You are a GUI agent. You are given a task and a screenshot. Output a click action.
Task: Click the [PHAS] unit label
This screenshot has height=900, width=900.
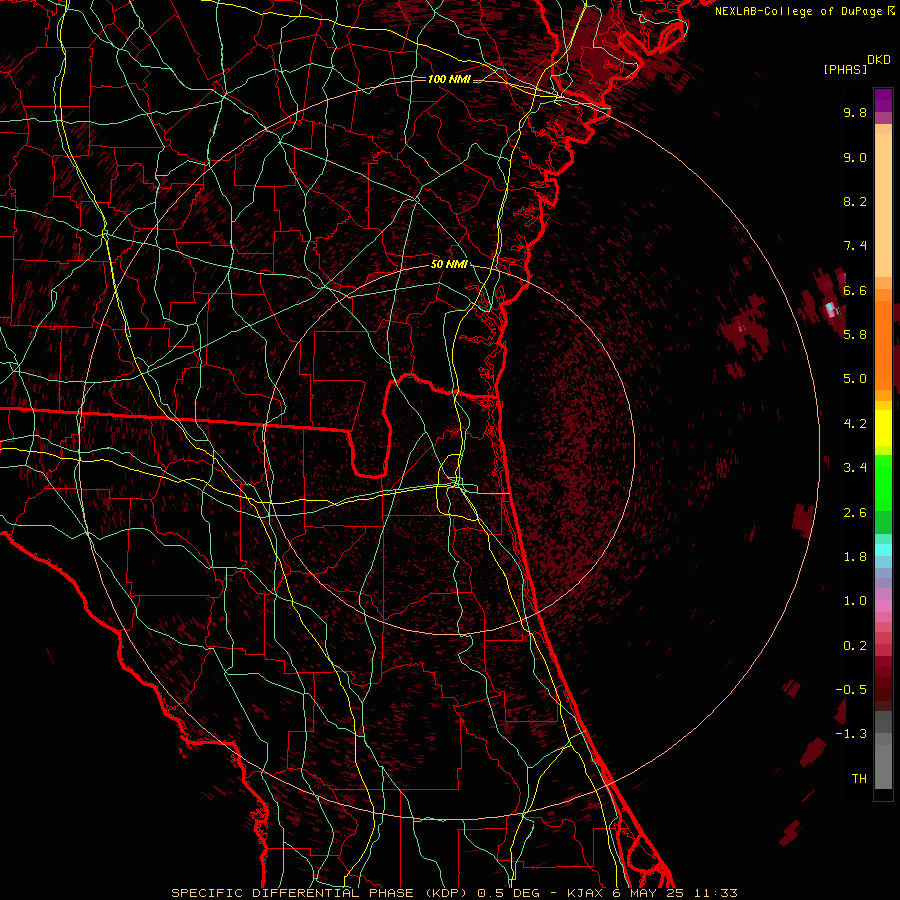[x=845, y=70]
